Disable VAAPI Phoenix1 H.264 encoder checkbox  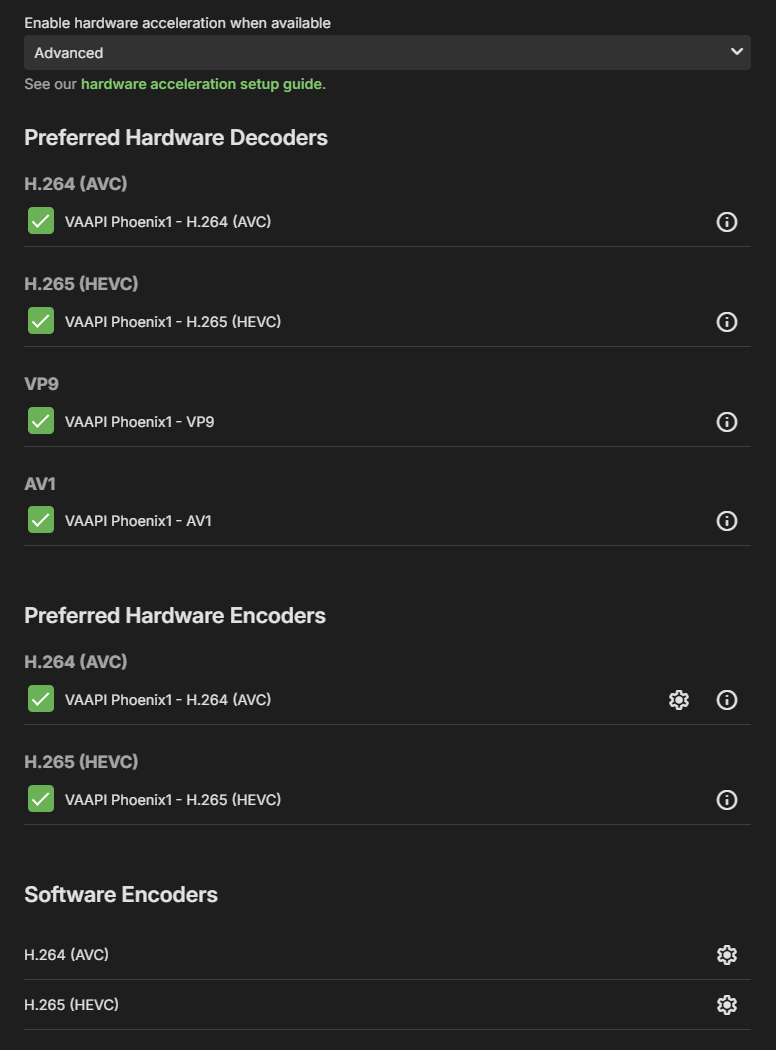pyautogui.click(x=41, y=698)
